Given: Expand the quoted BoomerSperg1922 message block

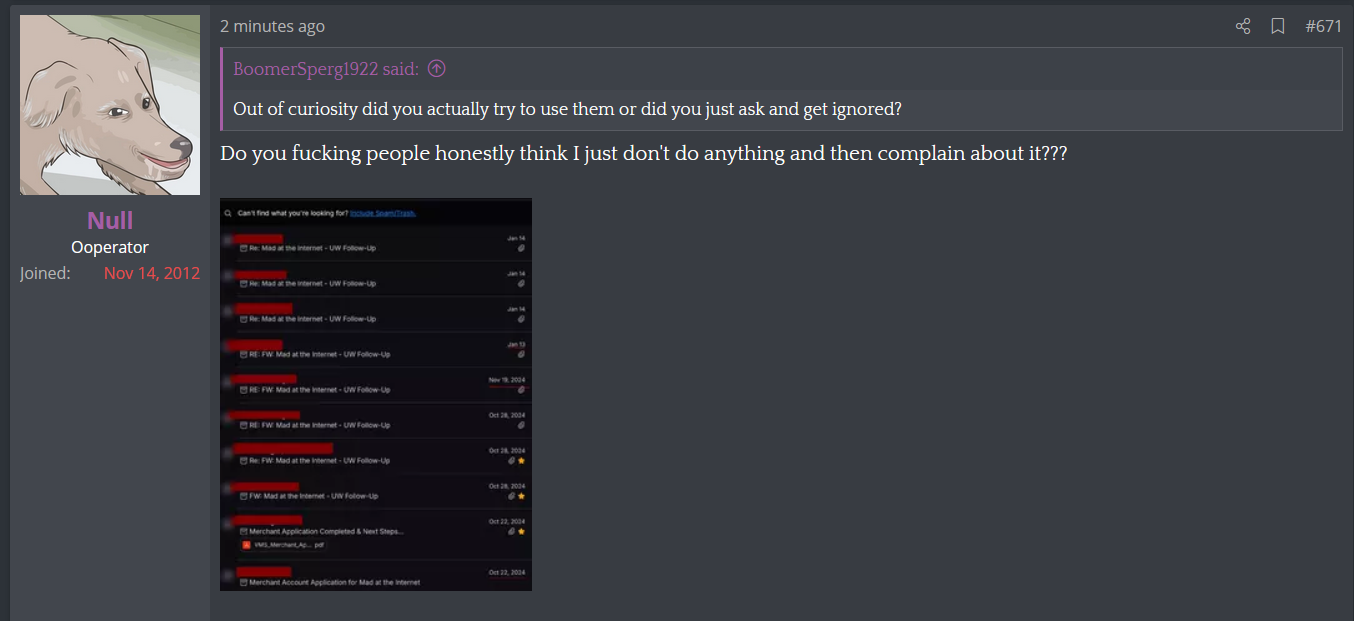Looking at the screenshot, I should [781, 109].
